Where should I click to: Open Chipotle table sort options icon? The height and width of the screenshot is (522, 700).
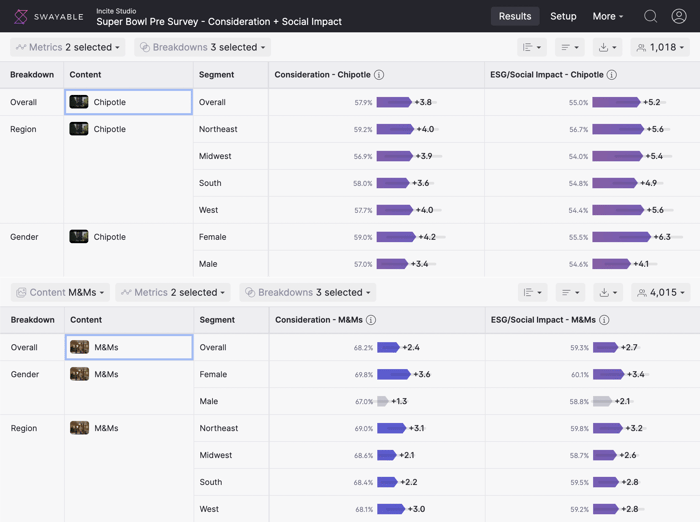coord(570,47)
